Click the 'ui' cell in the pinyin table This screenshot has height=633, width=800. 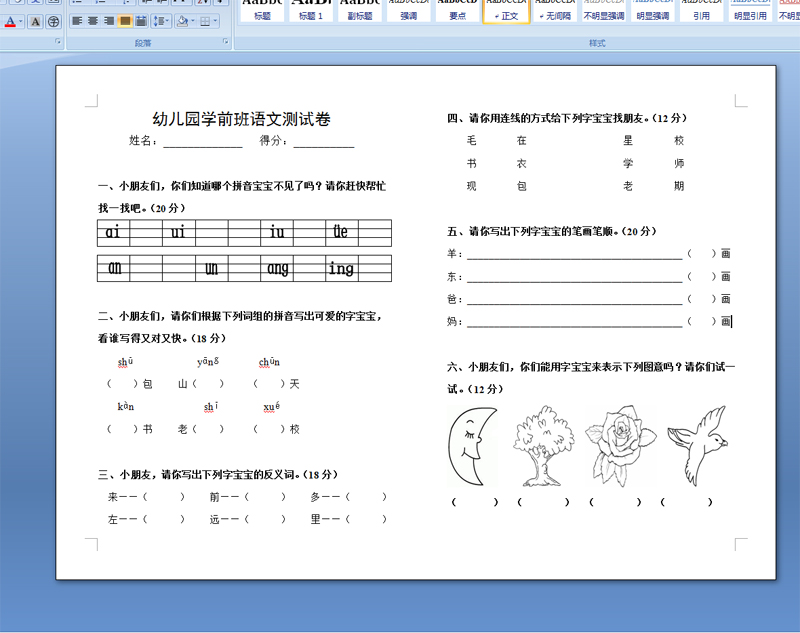pos(179,233)
